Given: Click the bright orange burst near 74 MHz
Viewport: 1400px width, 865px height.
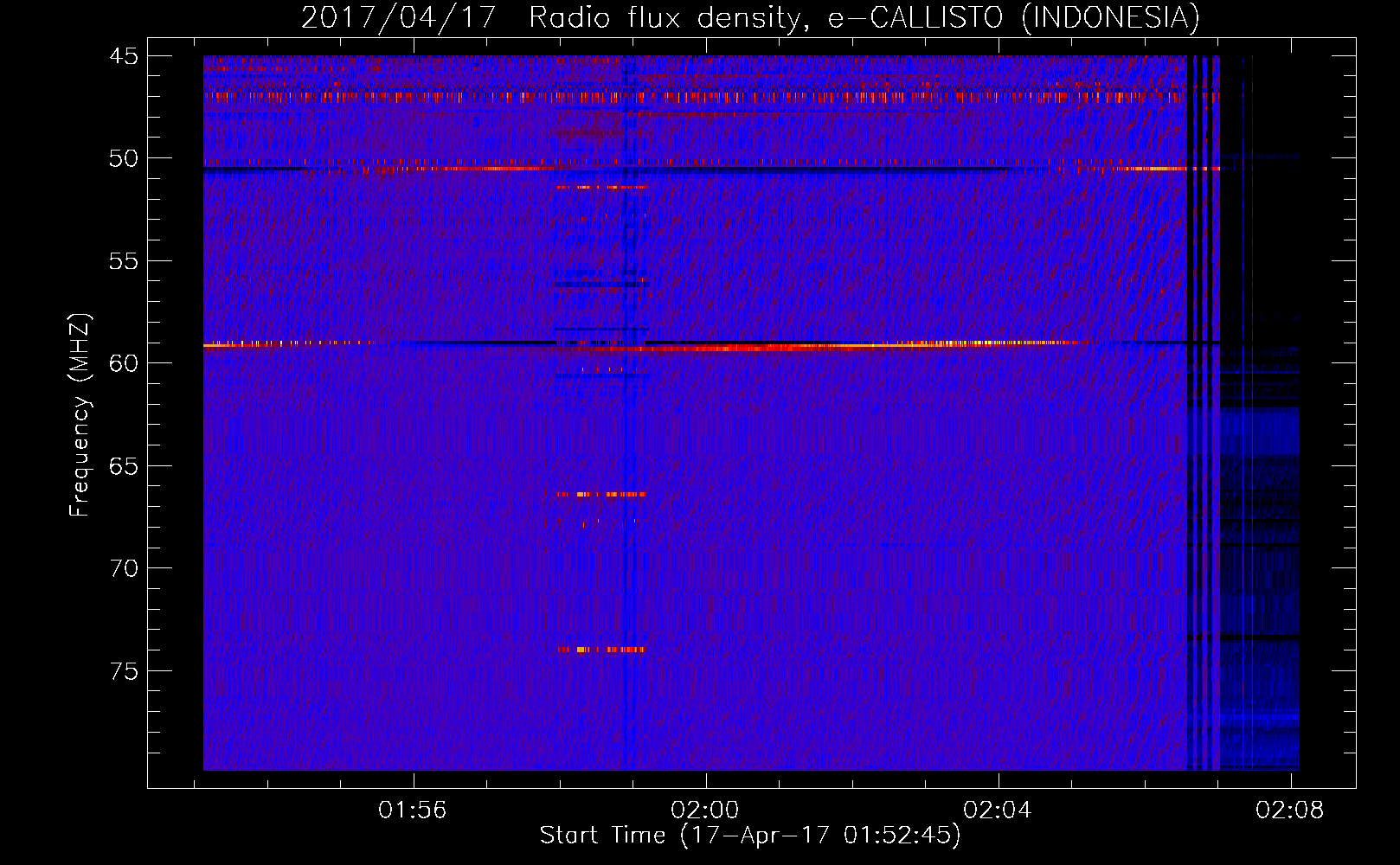Looking at the screenshot, I should pos(601,650).
